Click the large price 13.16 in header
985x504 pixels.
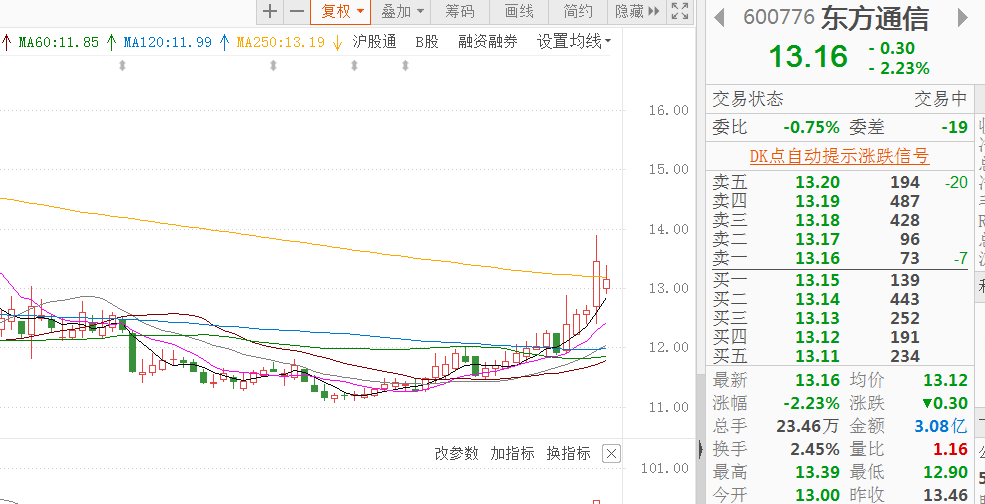[x=808, y=57]
